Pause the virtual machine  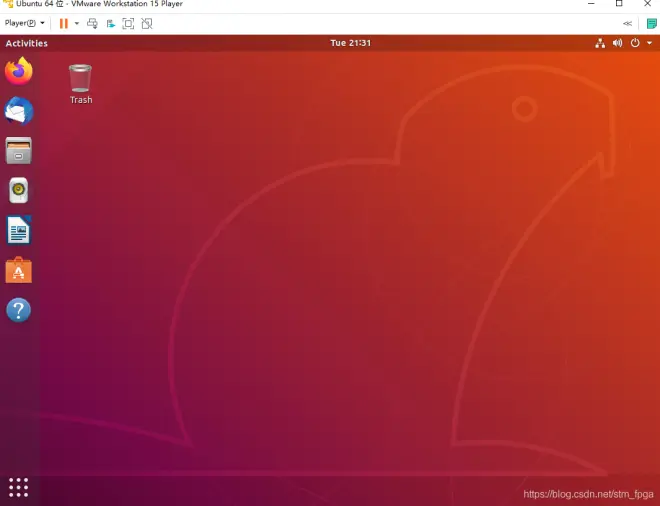(x=64, y=24)
